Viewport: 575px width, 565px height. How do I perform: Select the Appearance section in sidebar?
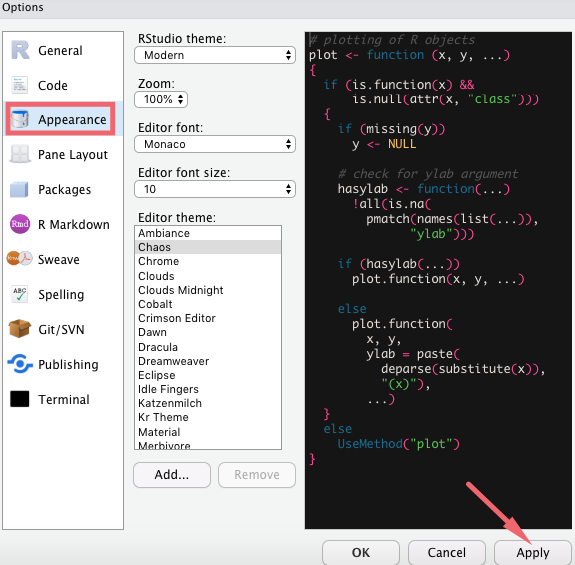(60, 120)
